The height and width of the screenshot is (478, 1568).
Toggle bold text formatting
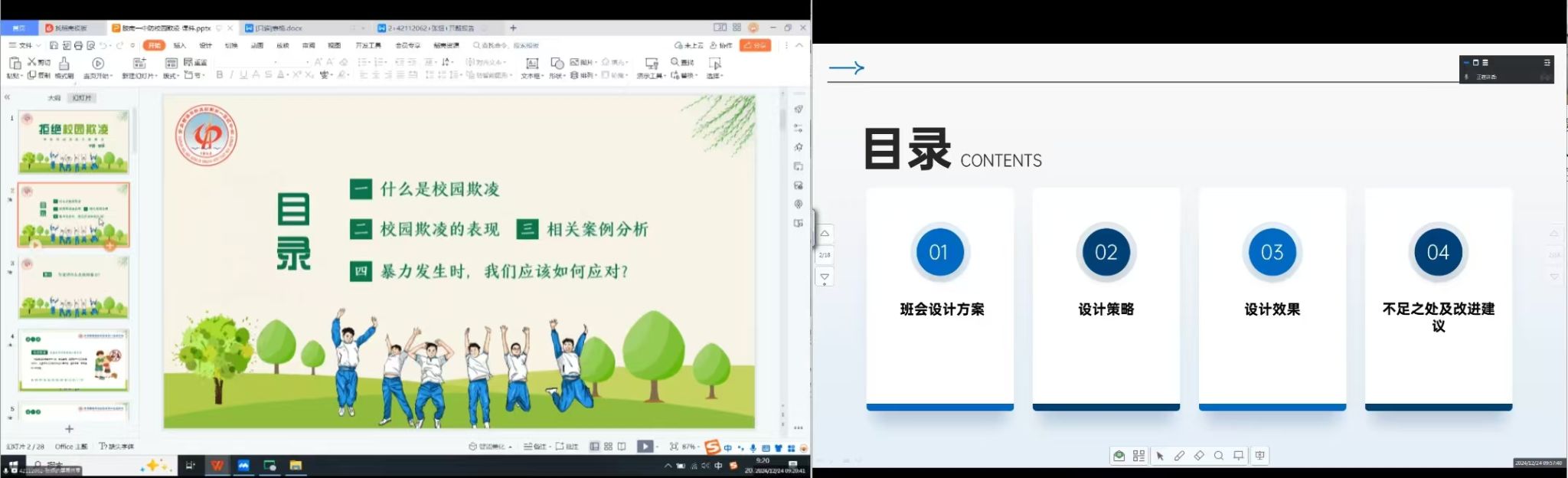(x=220, y=75)
